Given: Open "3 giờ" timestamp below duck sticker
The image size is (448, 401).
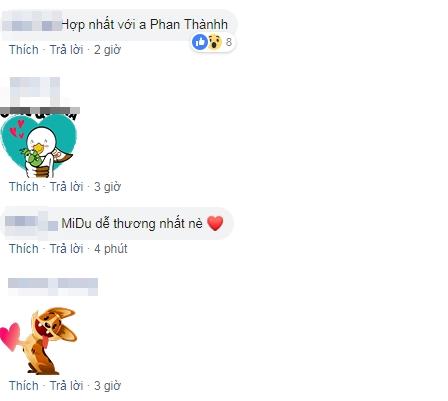Looking at the screenshot, I should click(x=107, y=187).
